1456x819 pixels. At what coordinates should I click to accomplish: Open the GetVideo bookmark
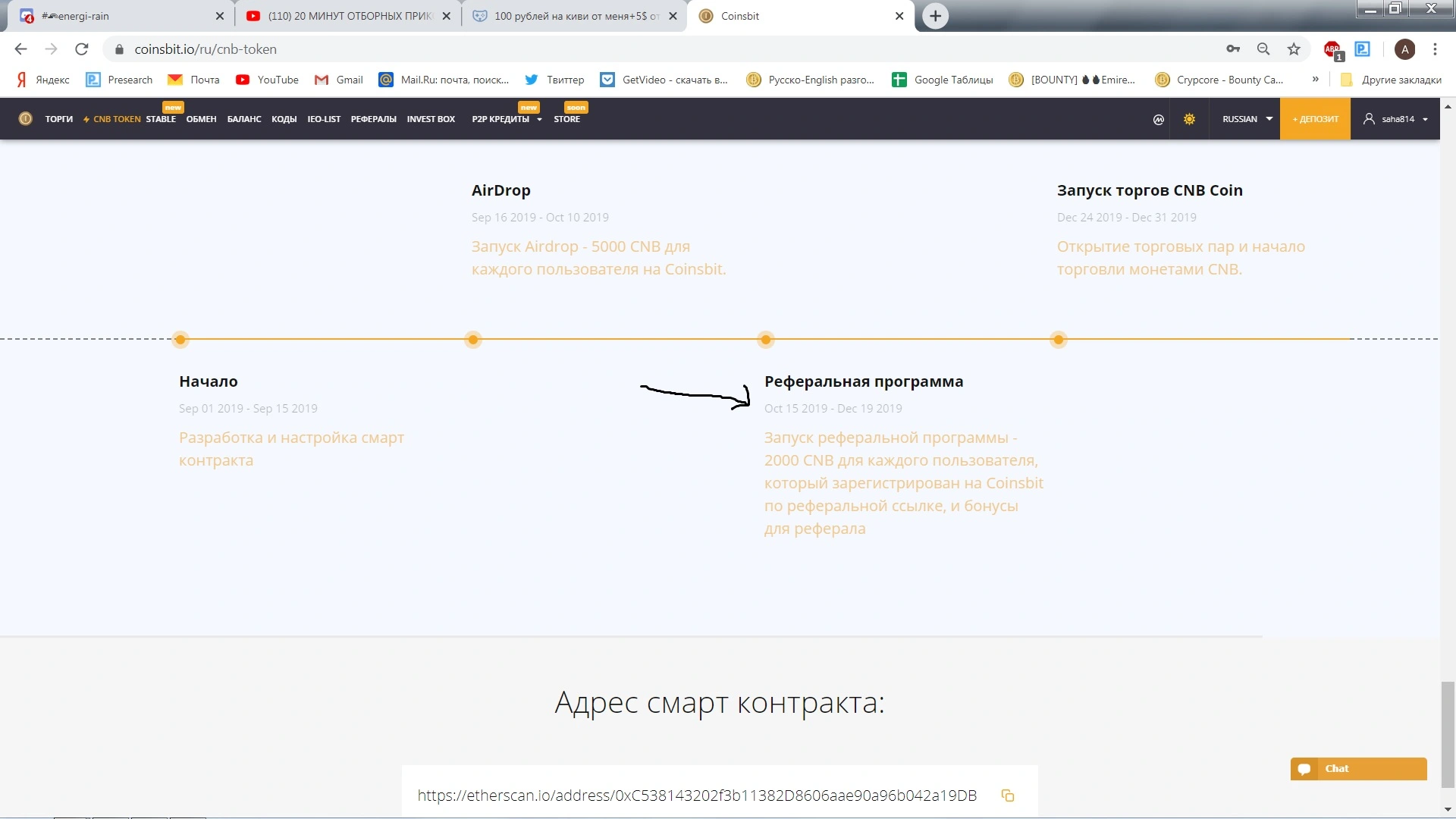[x=664, y=80]
